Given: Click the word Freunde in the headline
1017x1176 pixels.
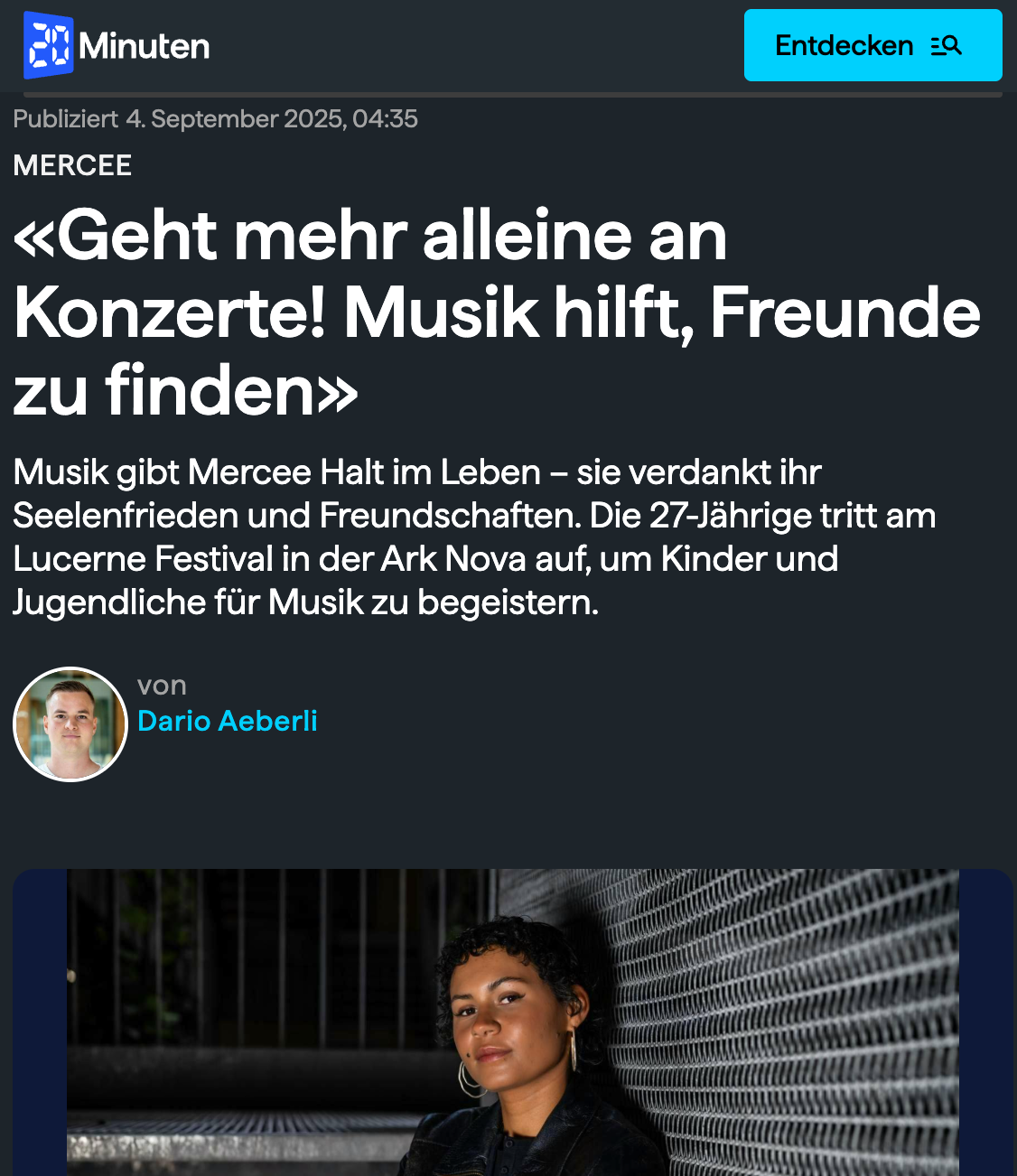Looking at the screenshot, I should click(845, 313).
